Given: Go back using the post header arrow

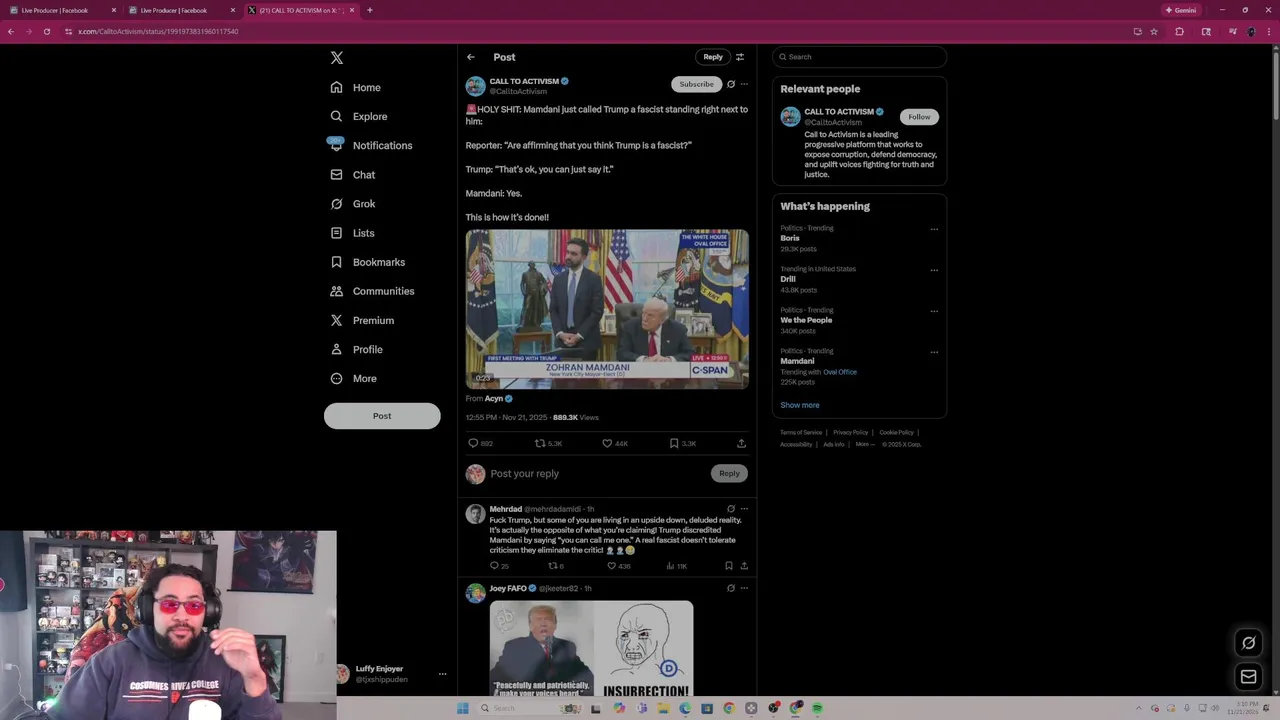Looking at the screenshot, I should 471,57.
